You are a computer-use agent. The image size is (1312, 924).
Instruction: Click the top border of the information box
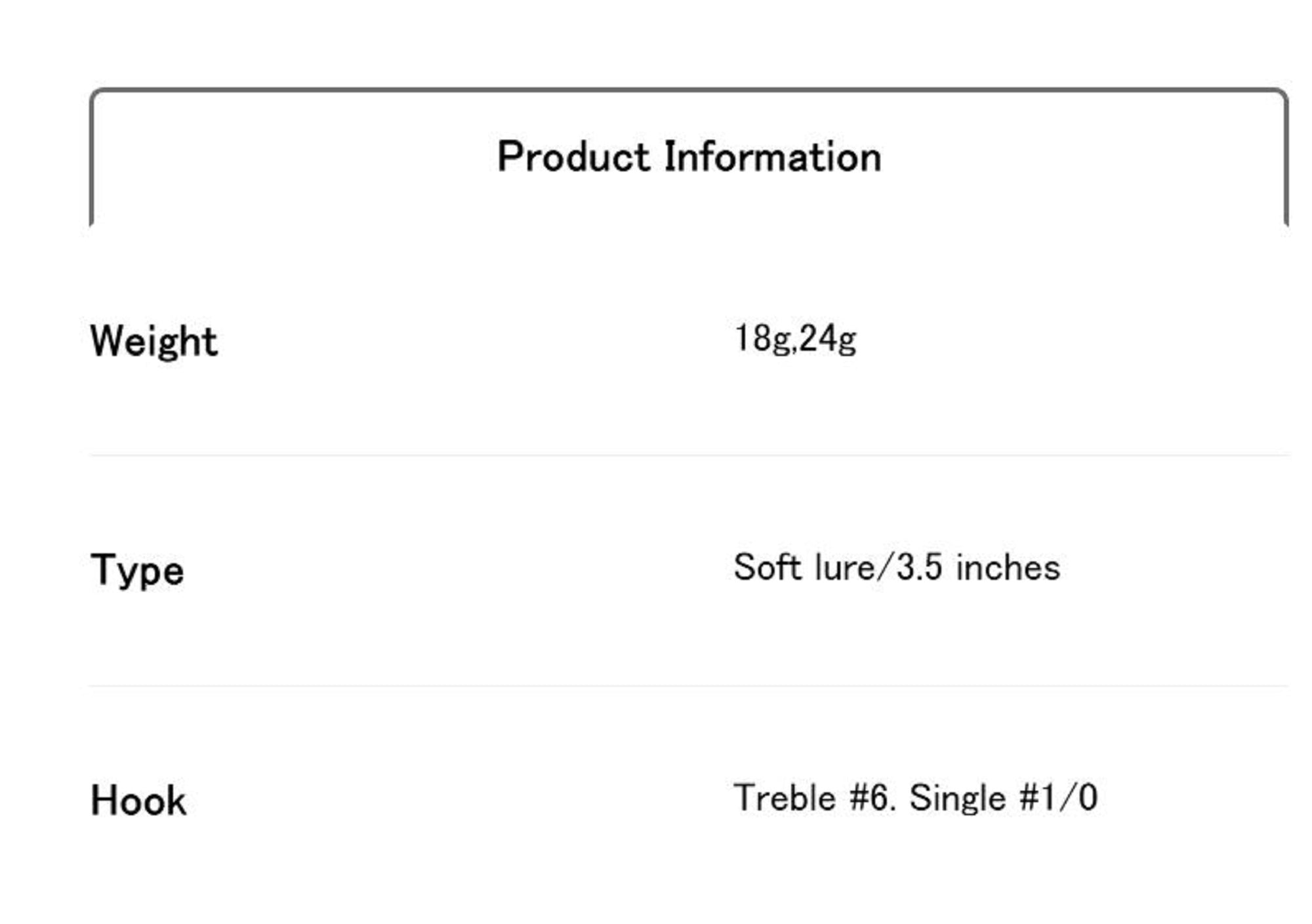(689, 90)
